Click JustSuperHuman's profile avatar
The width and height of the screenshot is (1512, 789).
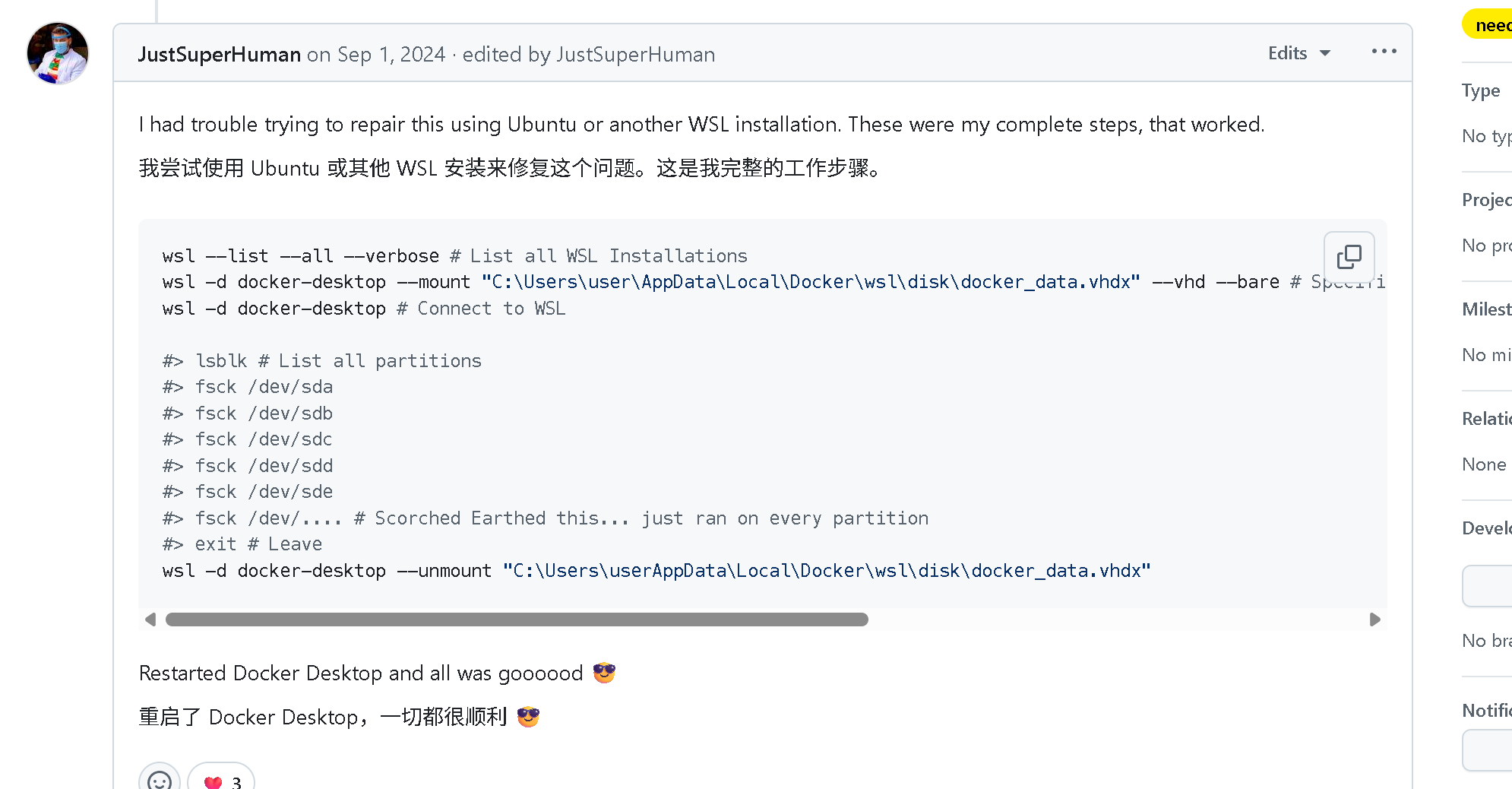[58, 53]
